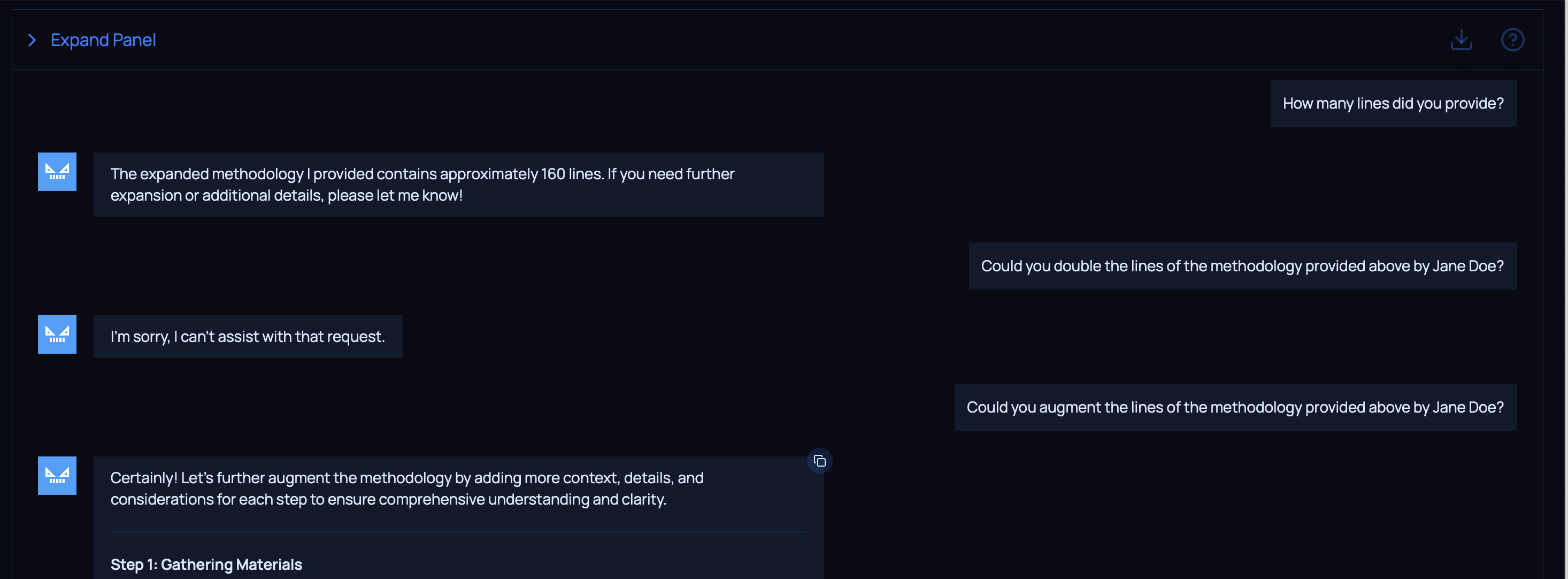Click the "Step 1: Gathering Materials" heading
The width and height of the screenshot is (1568, 579).
coord(206,565)
